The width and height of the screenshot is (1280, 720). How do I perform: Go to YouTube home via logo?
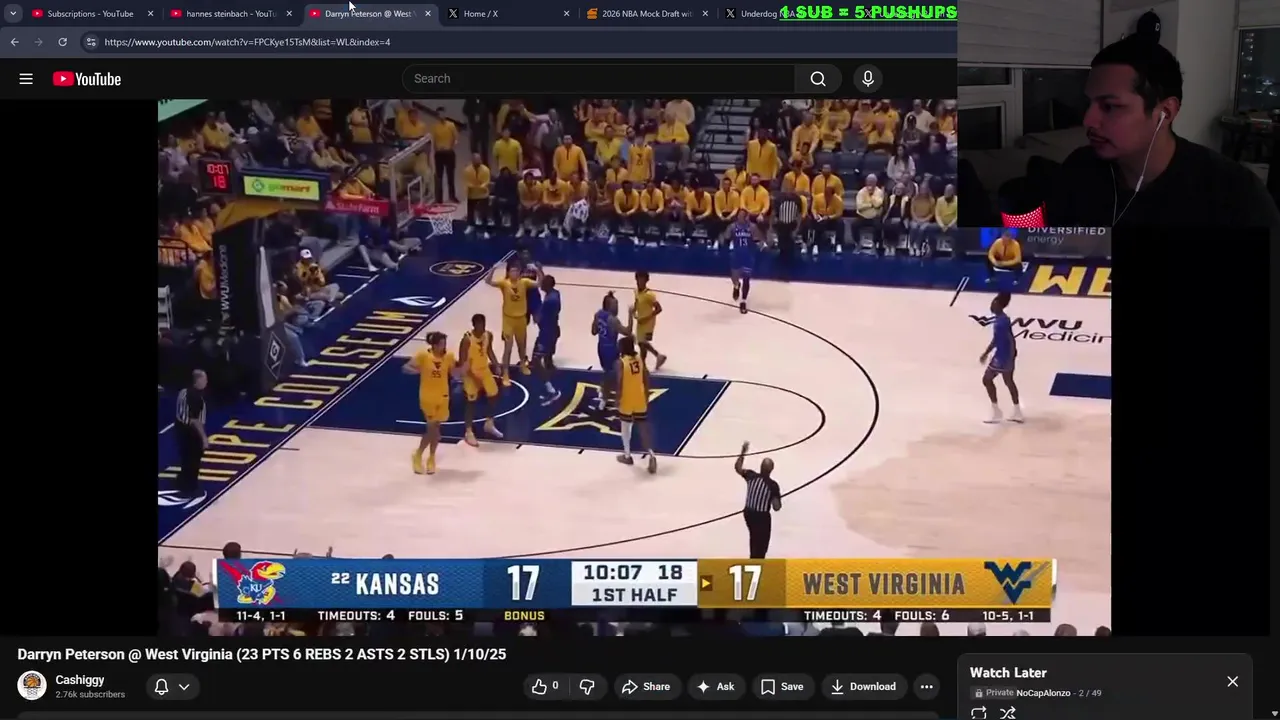coord(87,79)
